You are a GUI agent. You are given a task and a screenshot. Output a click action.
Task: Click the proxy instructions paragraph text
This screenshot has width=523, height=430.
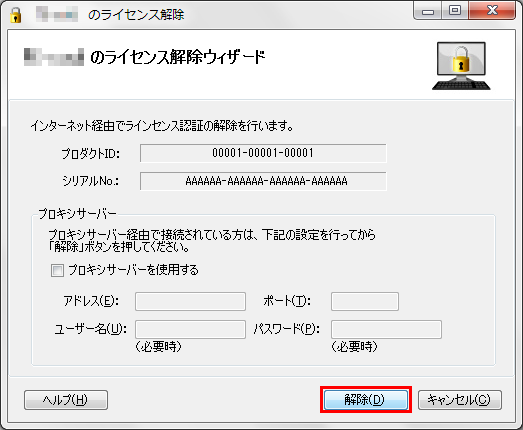point(212,241)
